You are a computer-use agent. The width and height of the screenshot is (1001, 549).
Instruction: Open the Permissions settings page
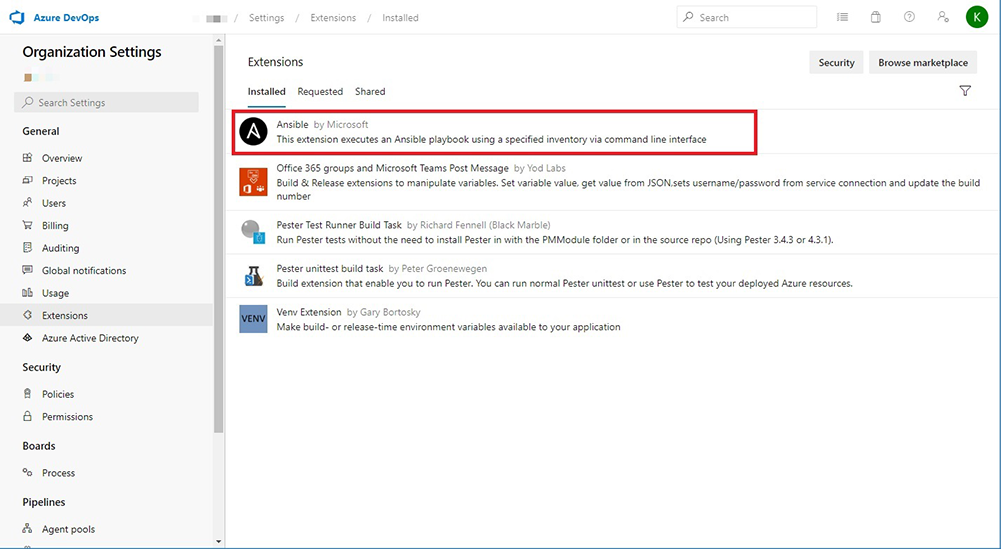click(x=67, y=416)
